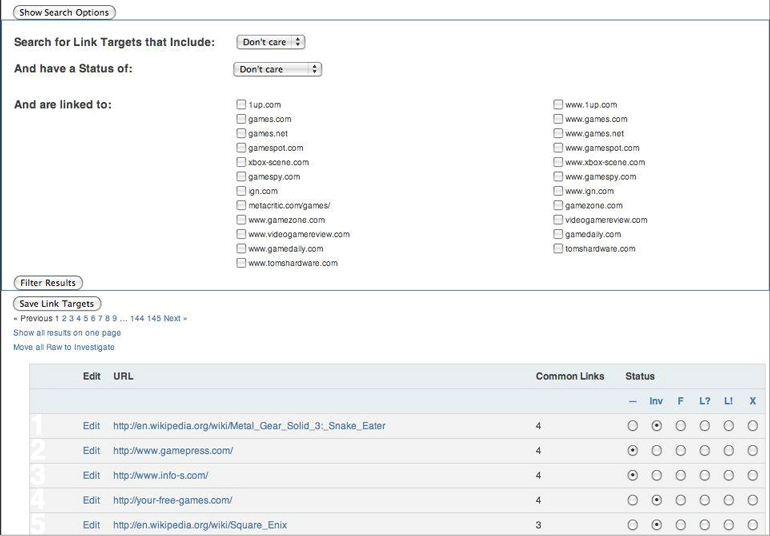Open the Metal Gear Solid 3 Wikipedia URL
This screenshot has height=536, width=770.
coord(249,426)
